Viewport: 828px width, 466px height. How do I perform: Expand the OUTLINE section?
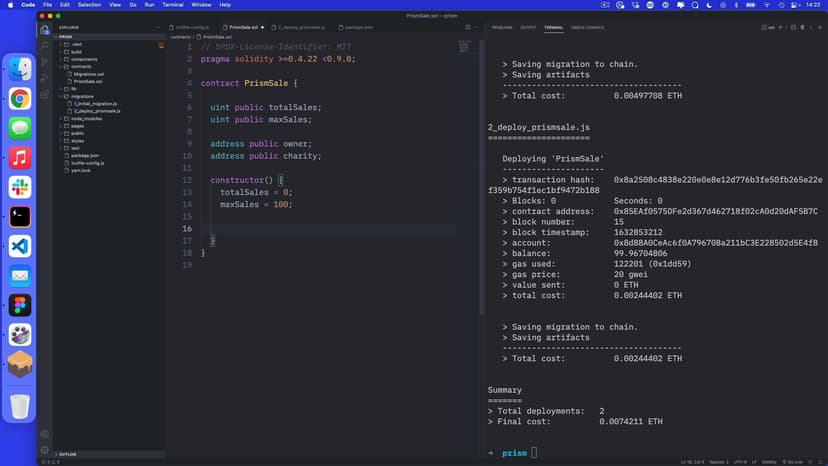point(70,454)
